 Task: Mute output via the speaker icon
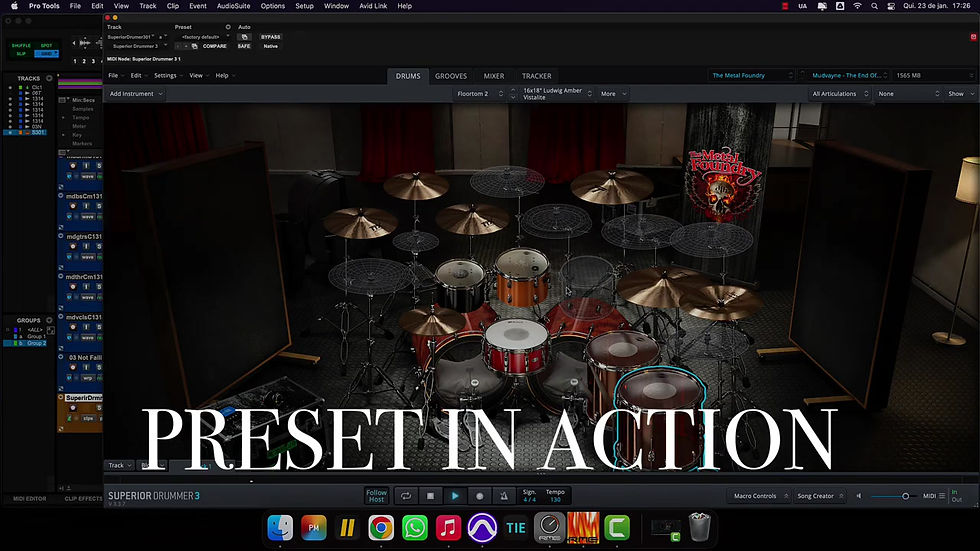point(859,496)
